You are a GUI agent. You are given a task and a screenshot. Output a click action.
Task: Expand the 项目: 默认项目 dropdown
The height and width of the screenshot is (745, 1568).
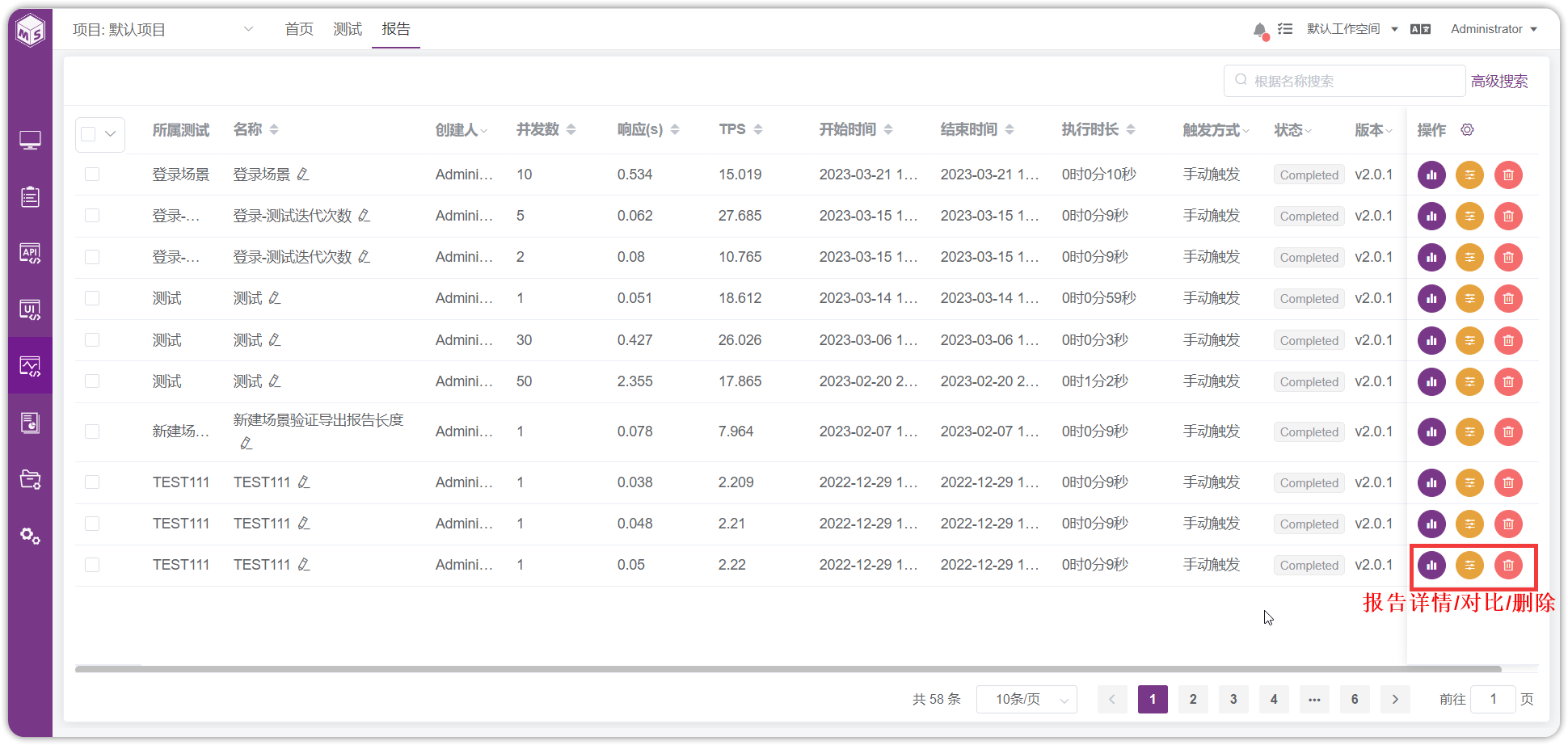coord(163,30)
